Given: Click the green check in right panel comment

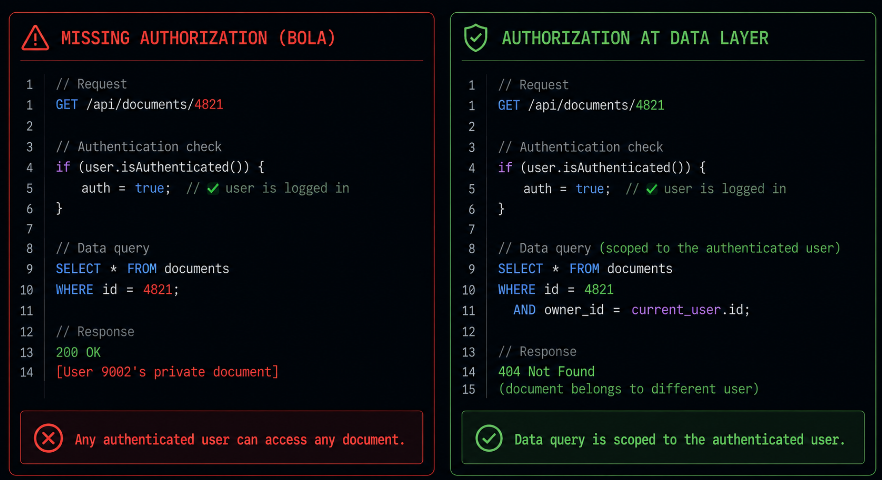Looking at the screenshot, I should (x=651, y=189).
